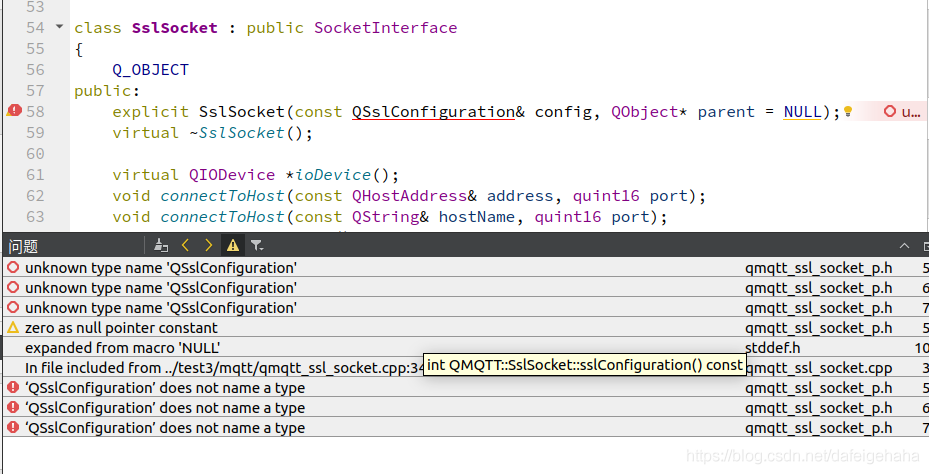The height and width of the screenshot is (474, 929).
Task: Select the 'zero as null pointer constant' warning
Action: pyautogui.click(x=121, y=328)
